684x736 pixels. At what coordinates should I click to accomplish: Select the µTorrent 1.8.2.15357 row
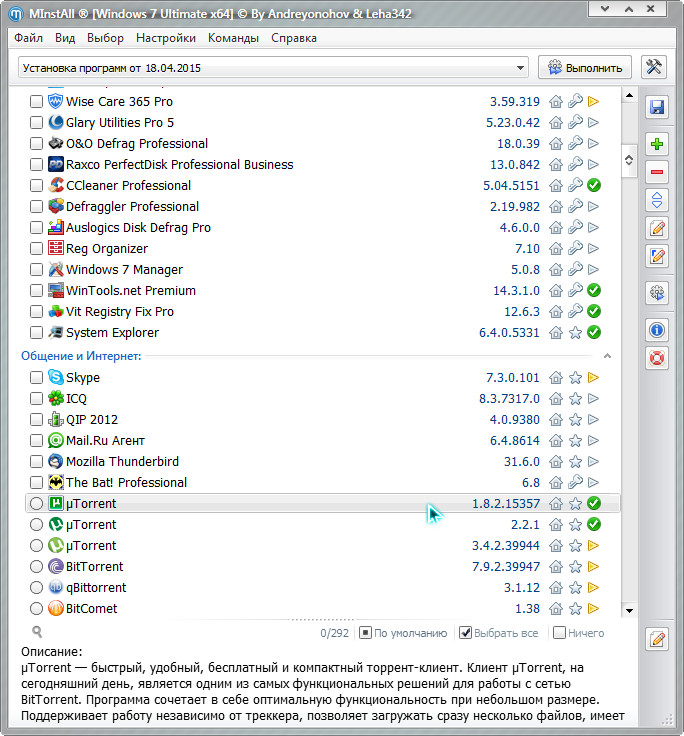(323, 503)
